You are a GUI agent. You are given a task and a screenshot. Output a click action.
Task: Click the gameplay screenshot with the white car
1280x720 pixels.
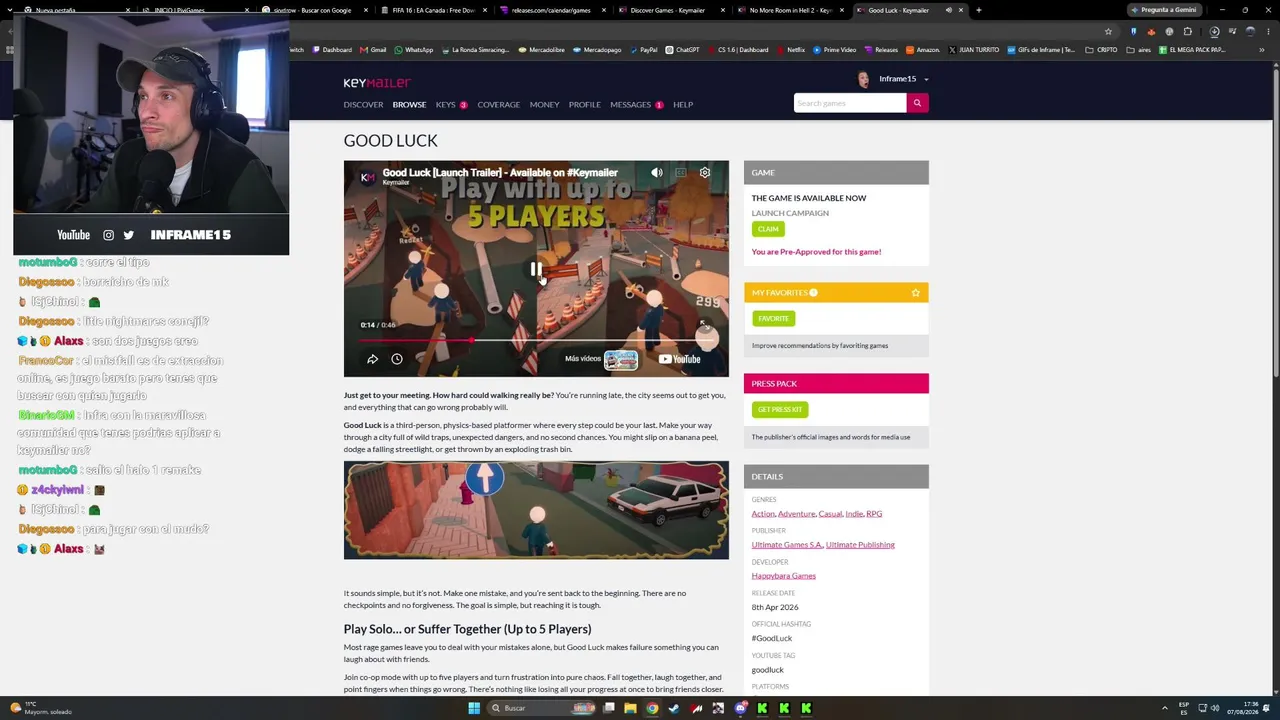(536, 510)
